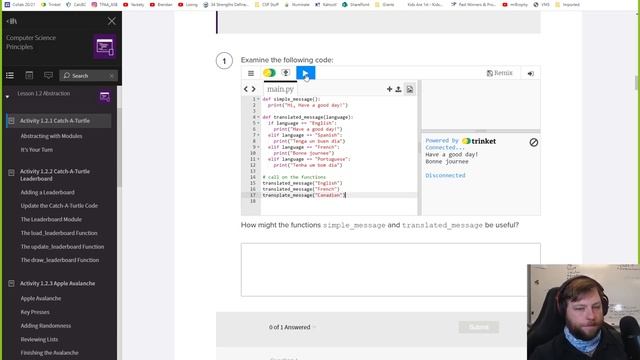This screenshot has height=360, width=640.
Task: Open the trinket hamburger menu
Action: click(251, 73)
